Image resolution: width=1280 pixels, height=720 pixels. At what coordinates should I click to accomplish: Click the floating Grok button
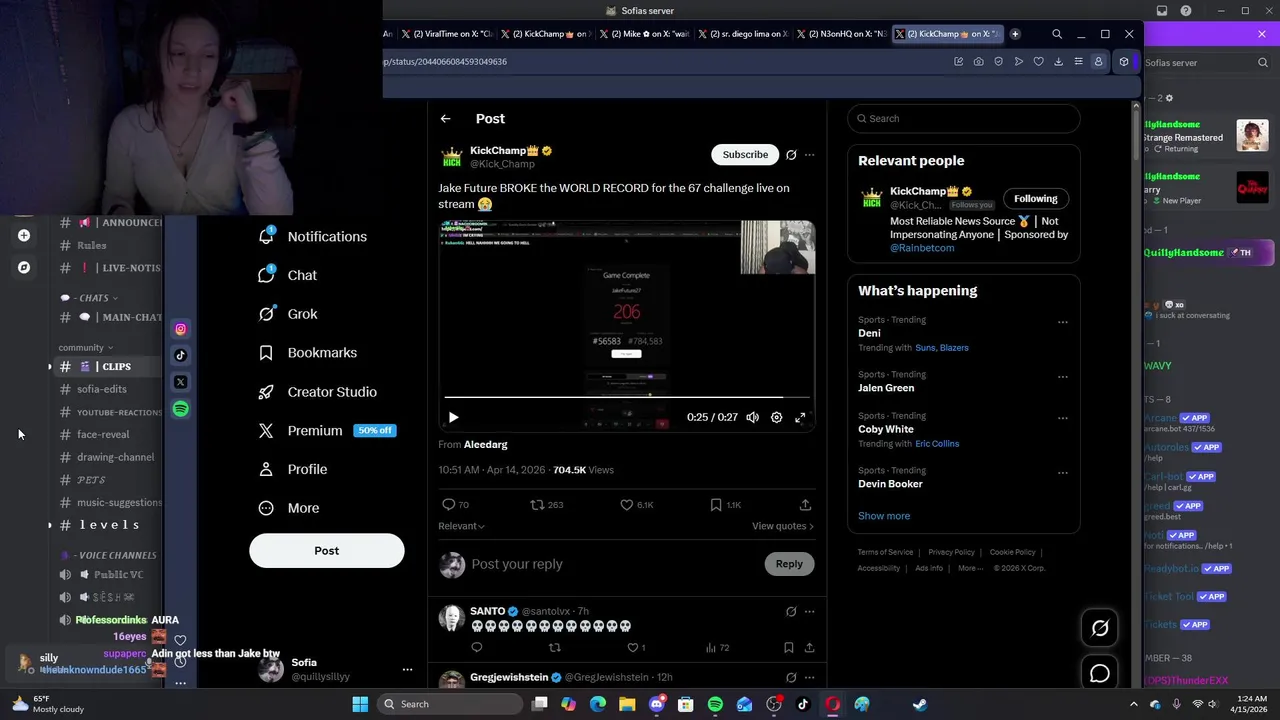(1100, 628)
